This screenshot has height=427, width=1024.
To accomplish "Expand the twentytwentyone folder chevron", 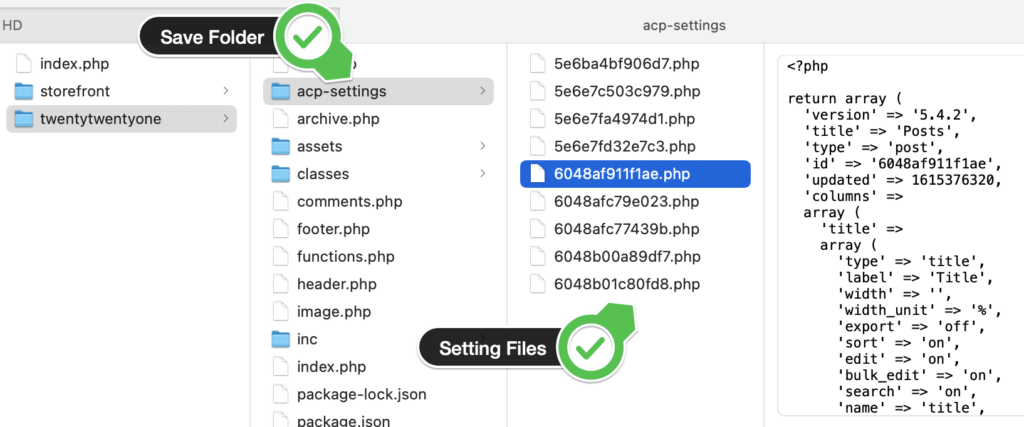I will click(x=225, y=119).
